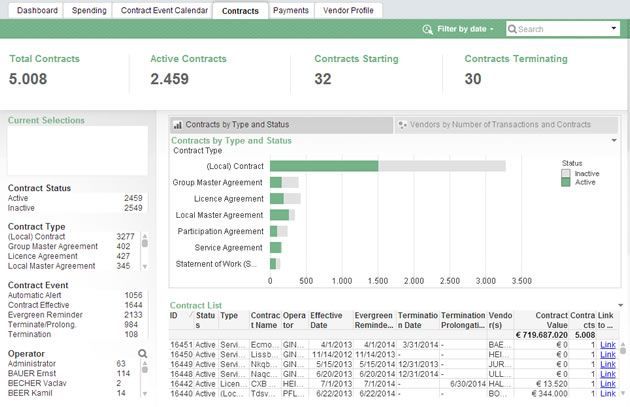Switch to the Payments tab
This screenshot has height=407, width=630.
(290, 10)
